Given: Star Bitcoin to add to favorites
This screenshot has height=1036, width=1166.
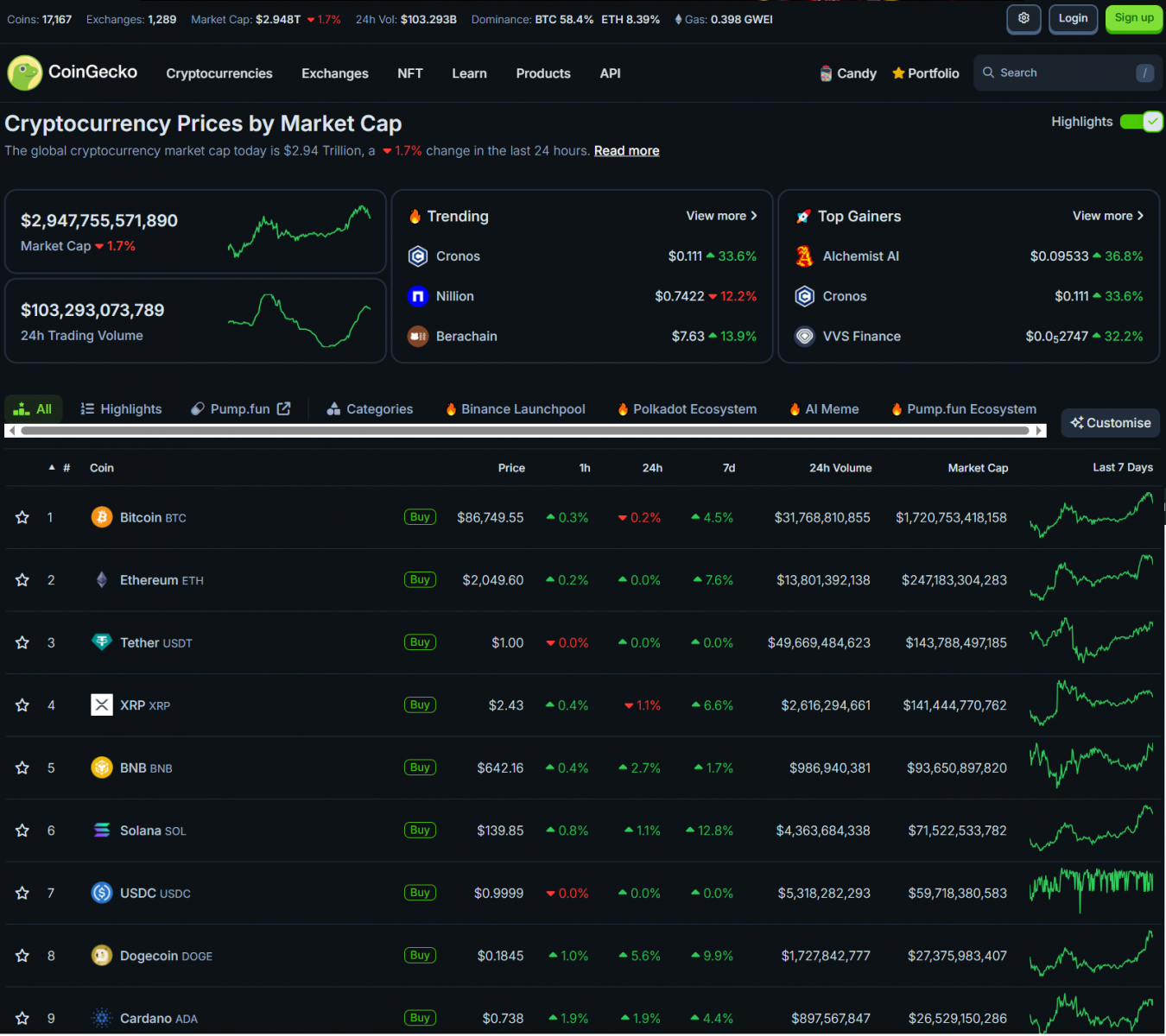Looking at the screenshot, I should click(x=22, y=518).
